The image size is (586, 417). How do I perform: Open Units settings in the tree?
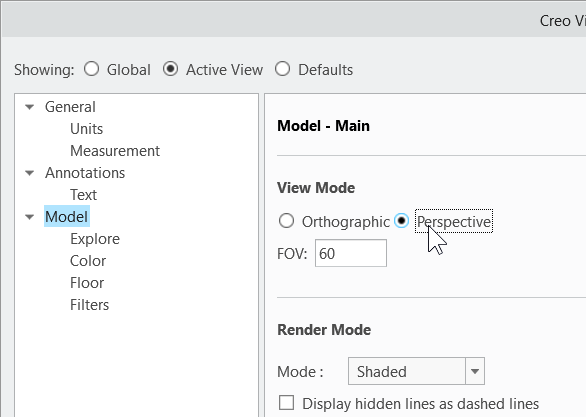[x=86, y=129]
